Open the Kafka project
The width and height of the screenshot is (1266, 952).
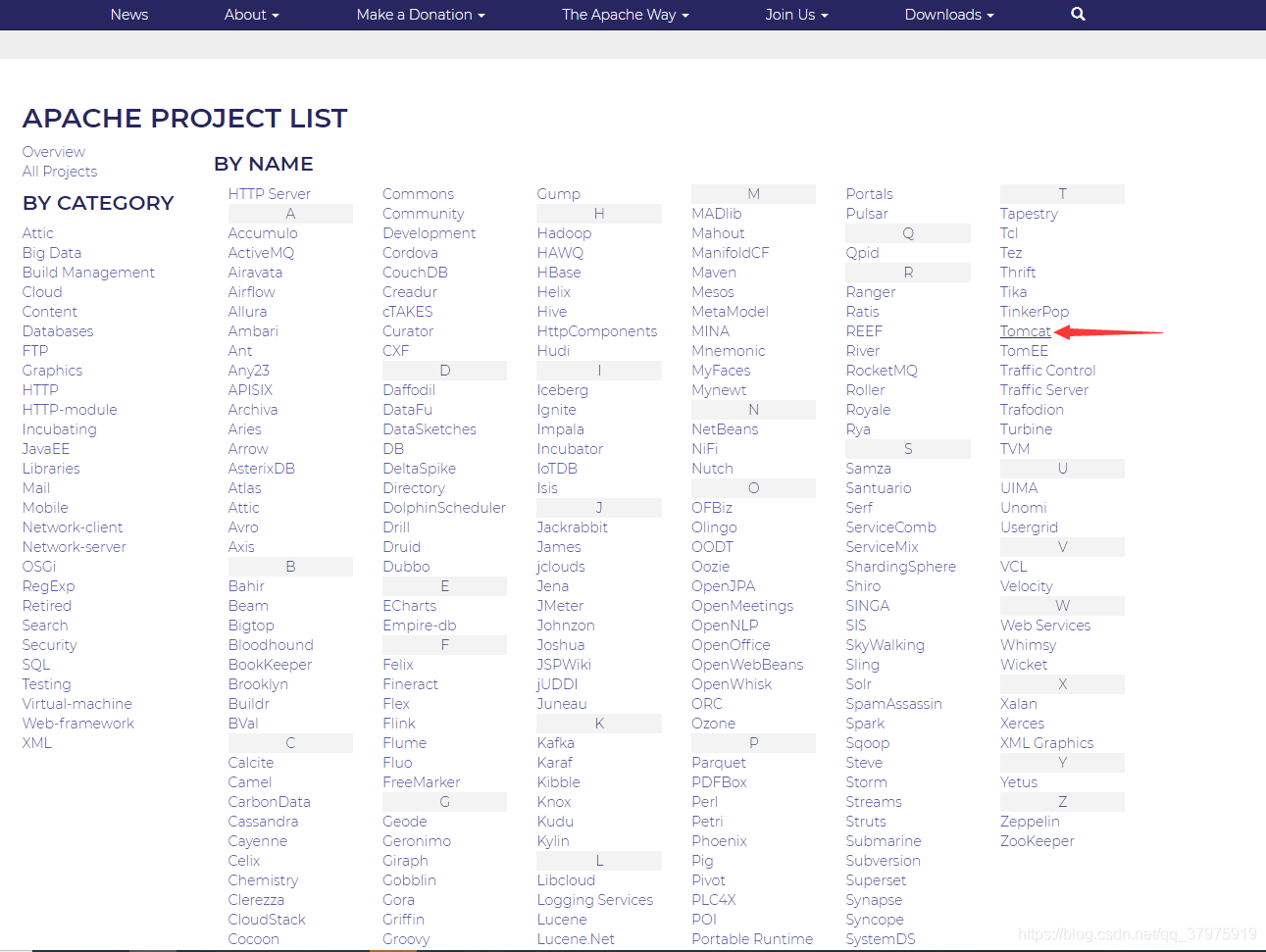pos(556,743)
